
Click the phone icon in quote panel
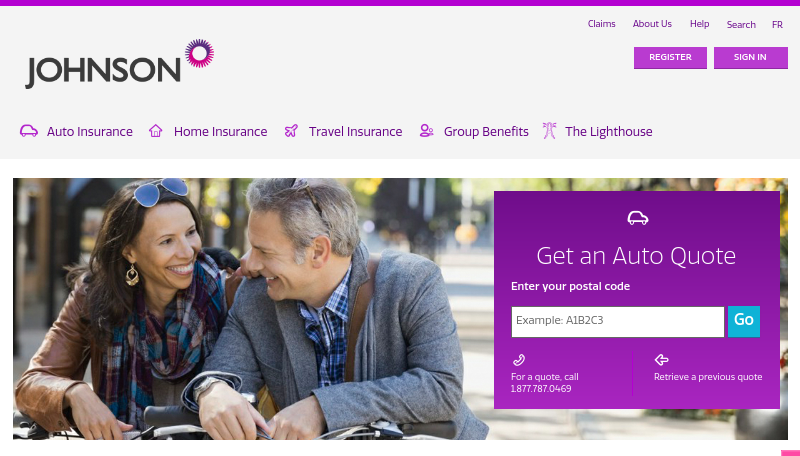(519, 360)
